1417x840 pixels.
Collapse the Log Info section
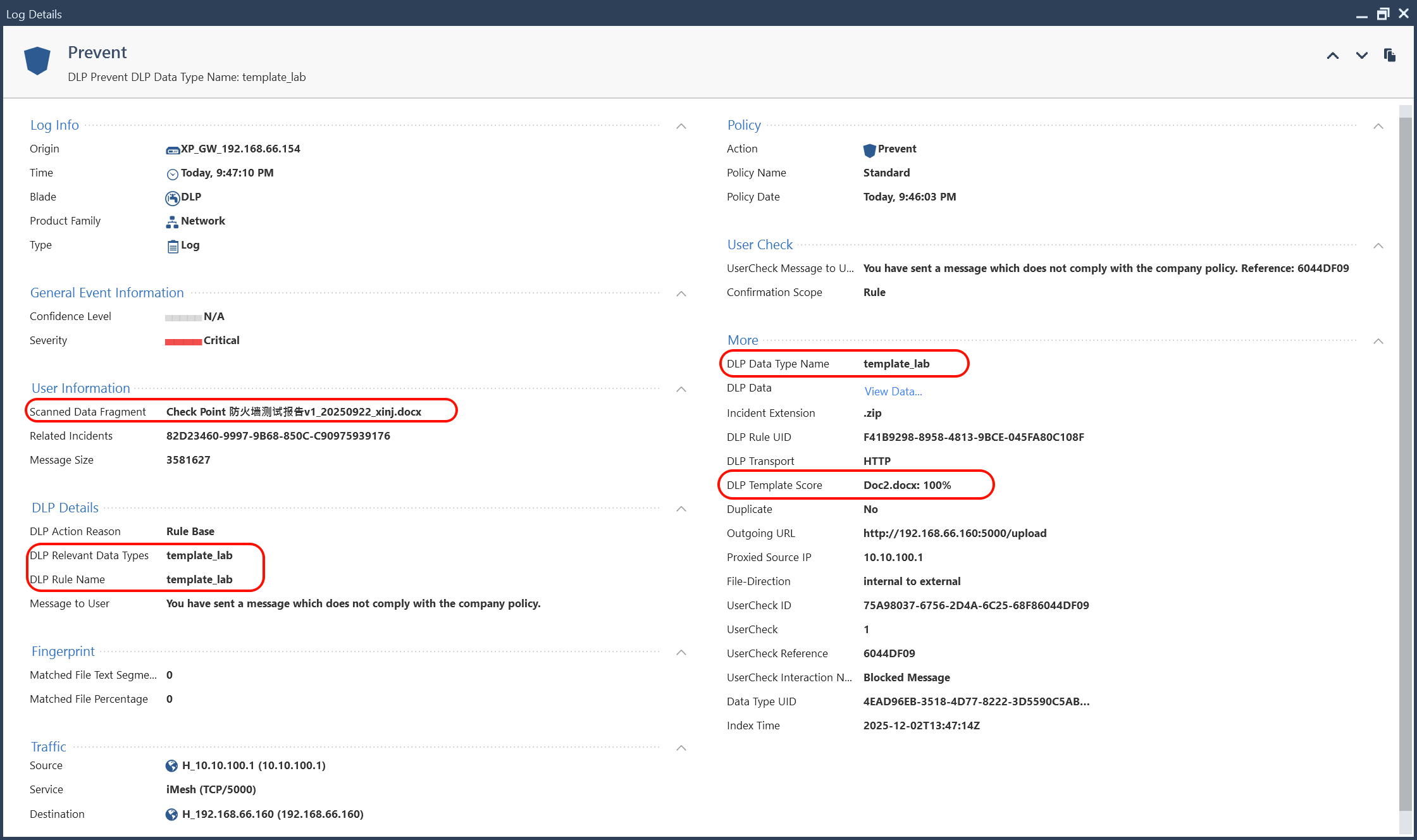click(681, 127)
